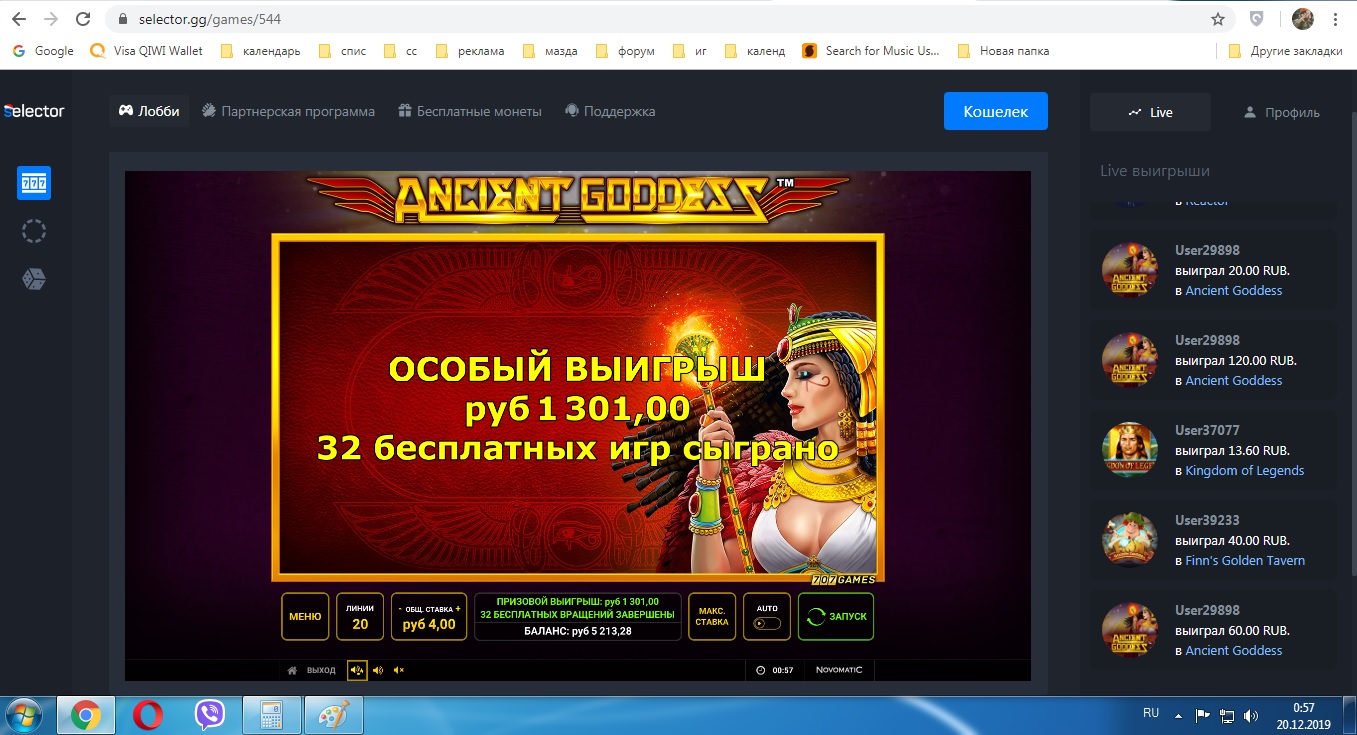Mute all sound with the crossed speaker icon
This screenshot has height=735, width=1357.
396,670
